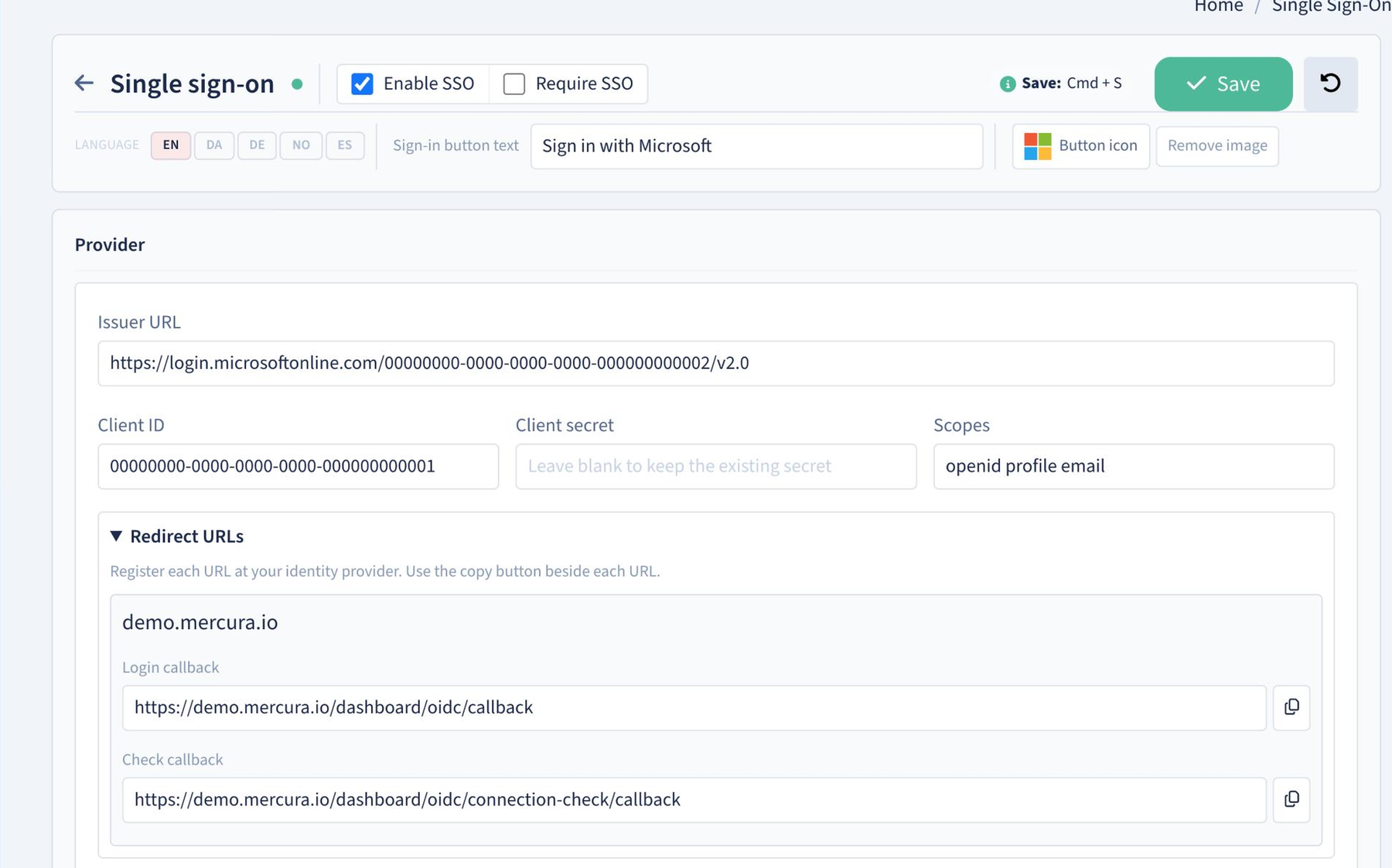Image resolution: width=1392 pixels, height=868 pixels.
Task: Click the reset/undo changes icon
Action: pyautogui.click(x=1330, y=83)
